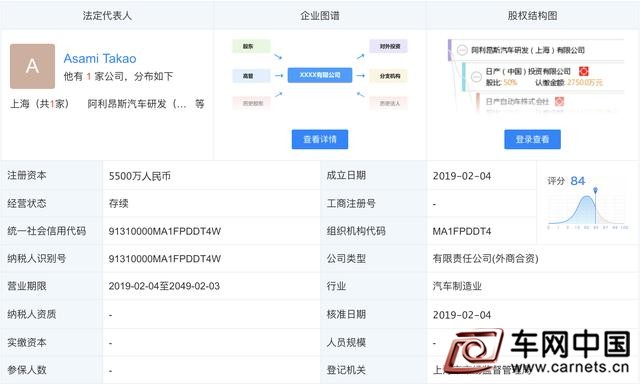
Task: Open the Asami Takao legal representative link
Action: (x=100, y=58)
